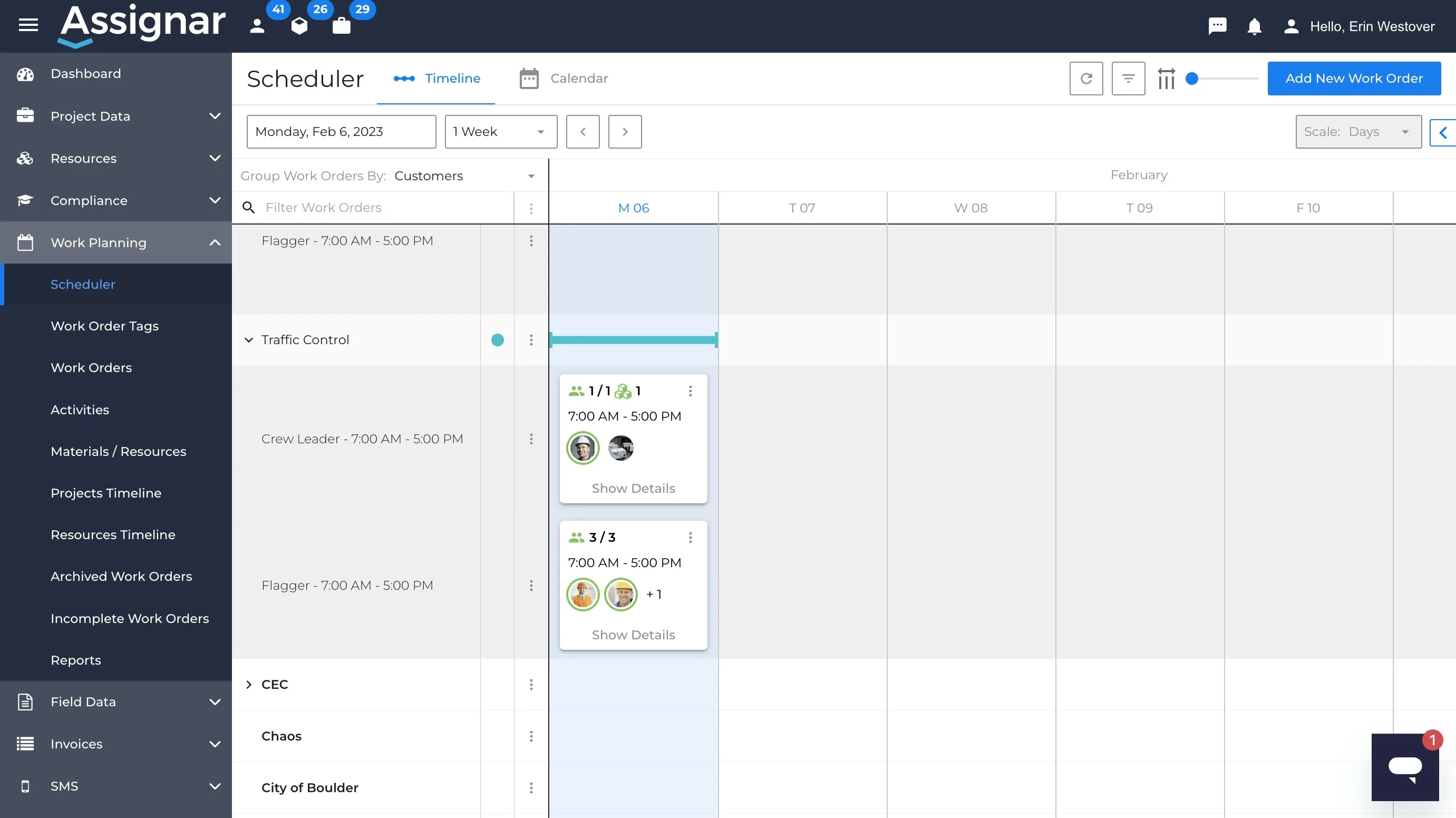
Task: Open the scheduler filter options
Action: click(1128, 78)
